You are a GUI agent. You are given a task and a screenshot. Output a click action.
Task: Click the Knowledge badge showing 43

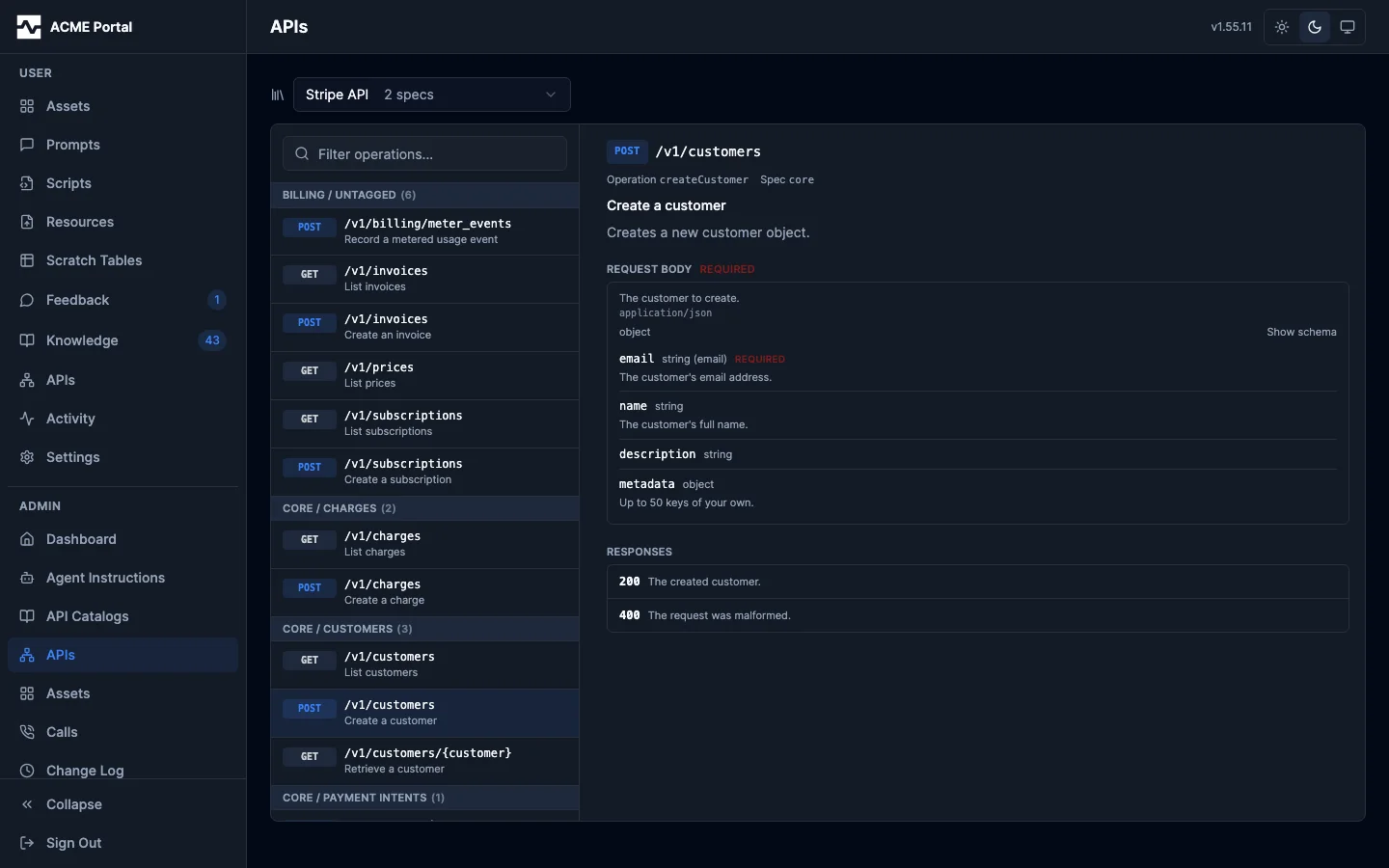click(212, 340)
